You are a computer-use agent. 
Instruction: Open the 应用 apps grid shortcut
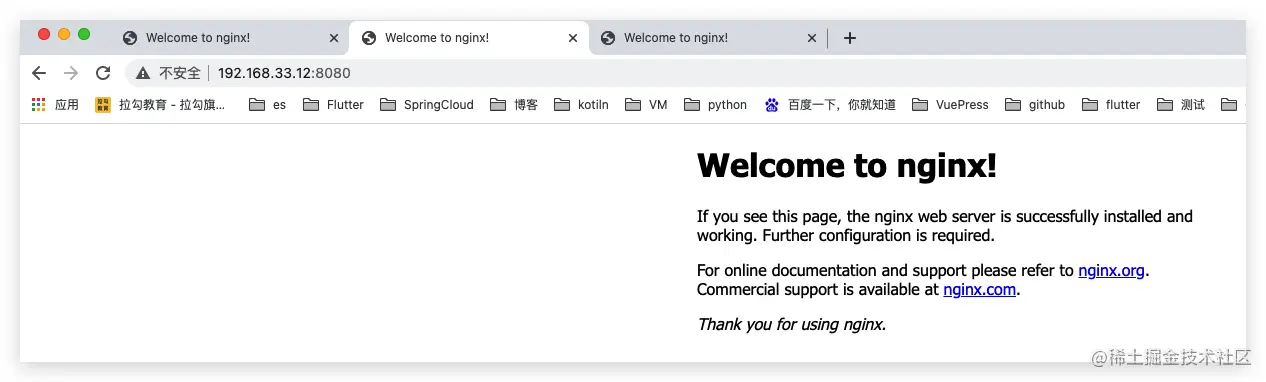point(55,104)
